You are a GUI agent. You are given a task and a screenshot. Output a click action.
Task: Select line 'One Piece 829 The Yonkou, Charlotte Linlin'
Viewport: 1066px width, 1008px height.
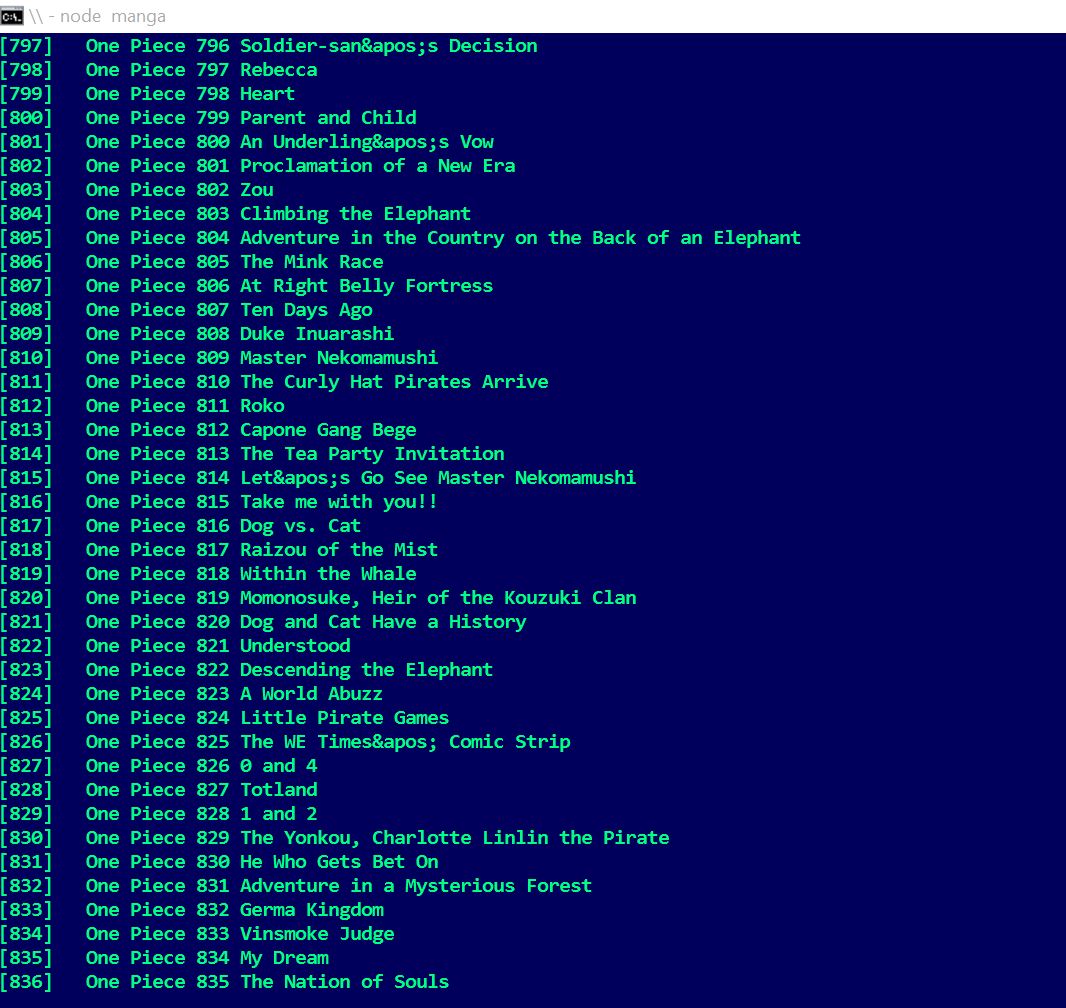tap(377, 838)
